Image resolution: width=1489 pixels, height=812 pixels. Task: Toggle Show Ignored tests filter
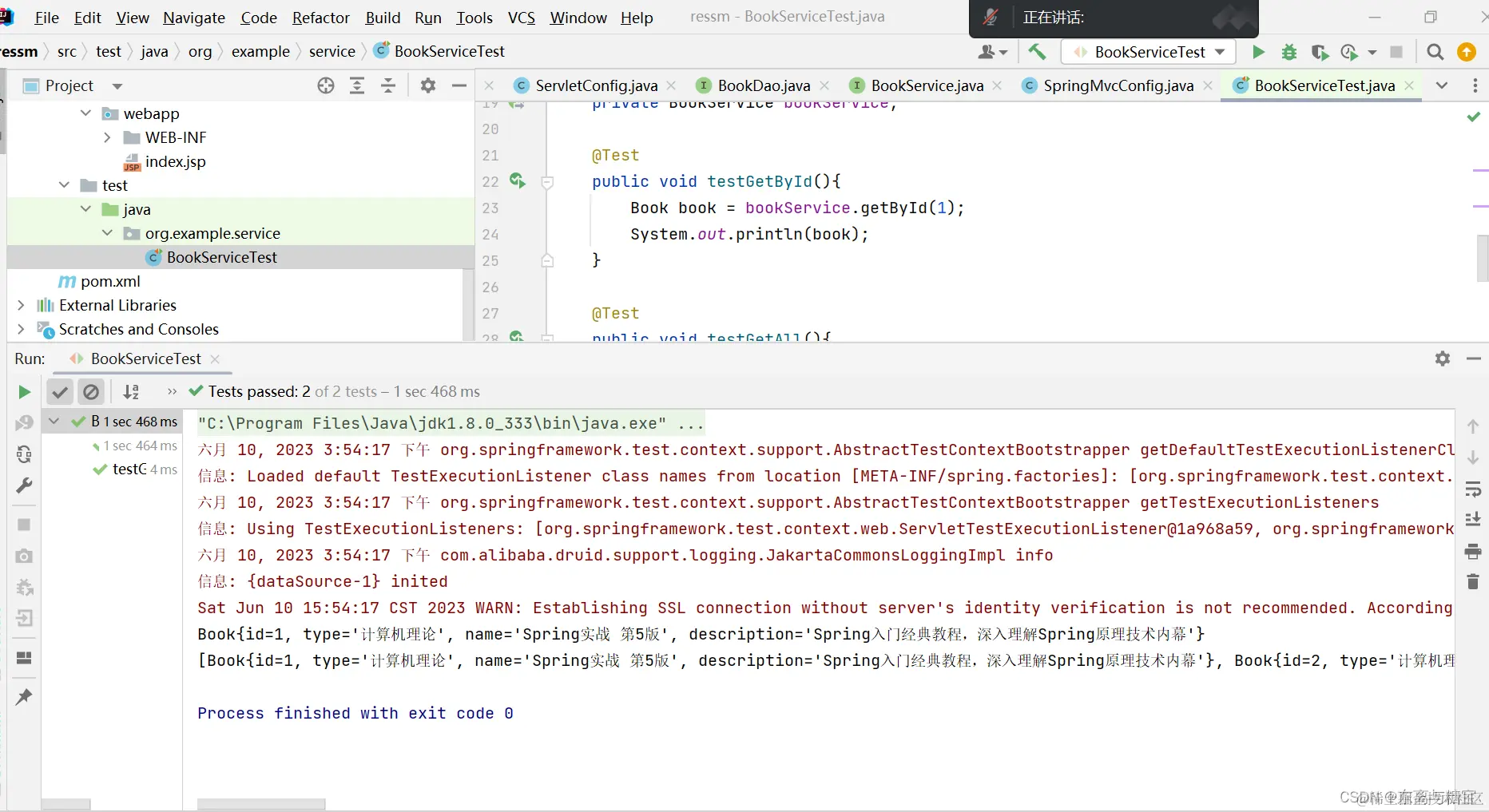coord(91,392)
